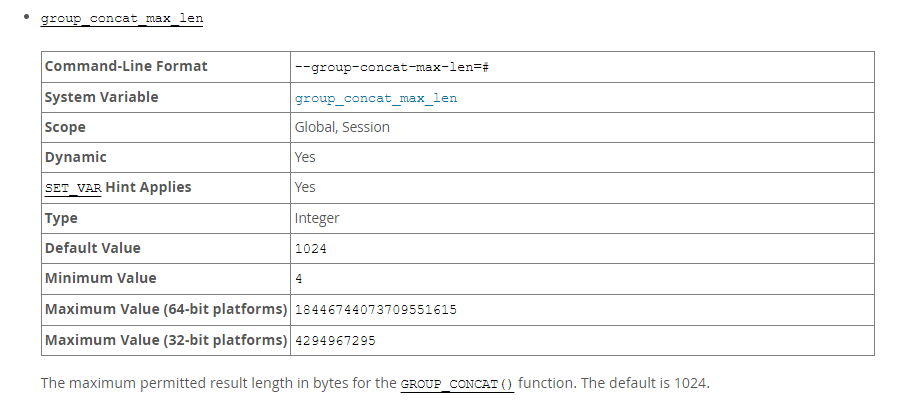The width and height of the screenshot is (903, 400).
Task: Click the Maximum Value (64-bit platforms) label
Action: coord(165,309)
